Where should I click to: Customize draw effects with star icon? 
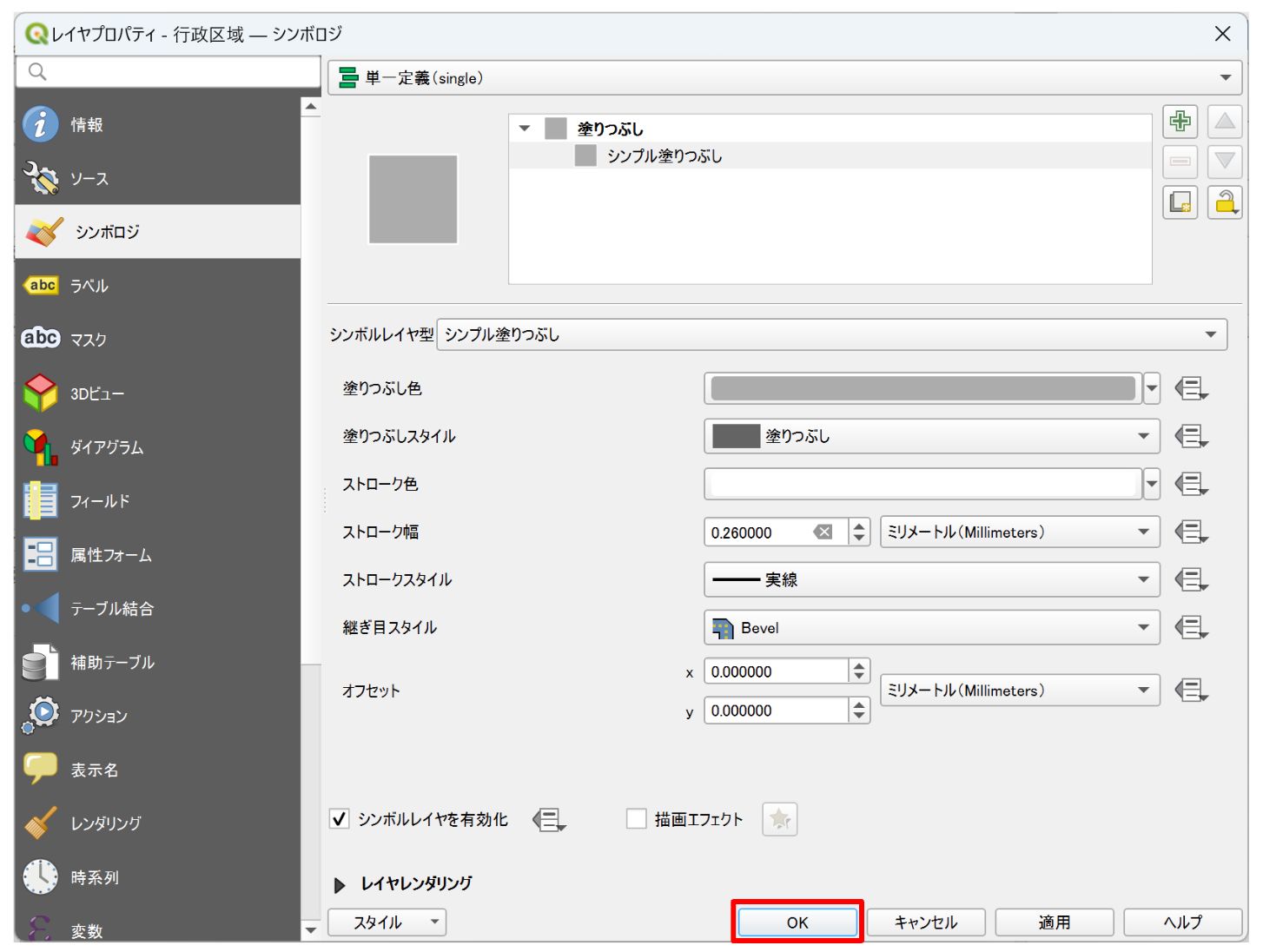click(x=780, y=819)
